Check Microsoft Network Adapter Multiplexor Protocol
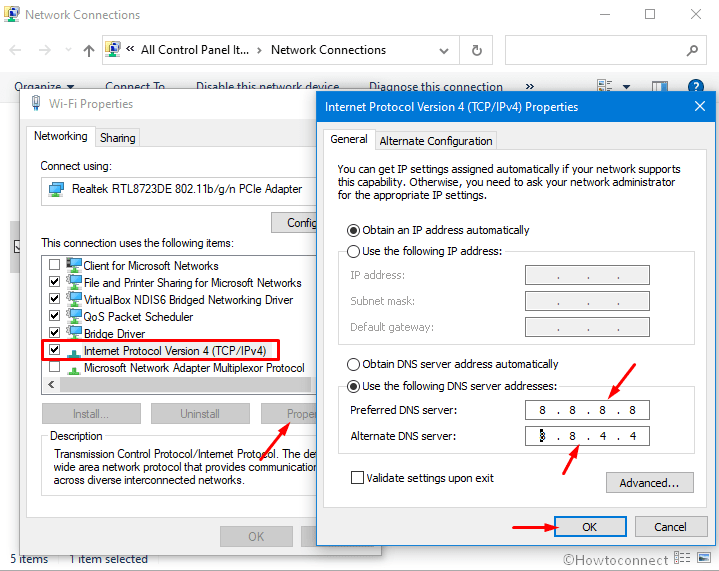This screenshot has width=719, height=571. pyautogui.click(x=54, y=366)
